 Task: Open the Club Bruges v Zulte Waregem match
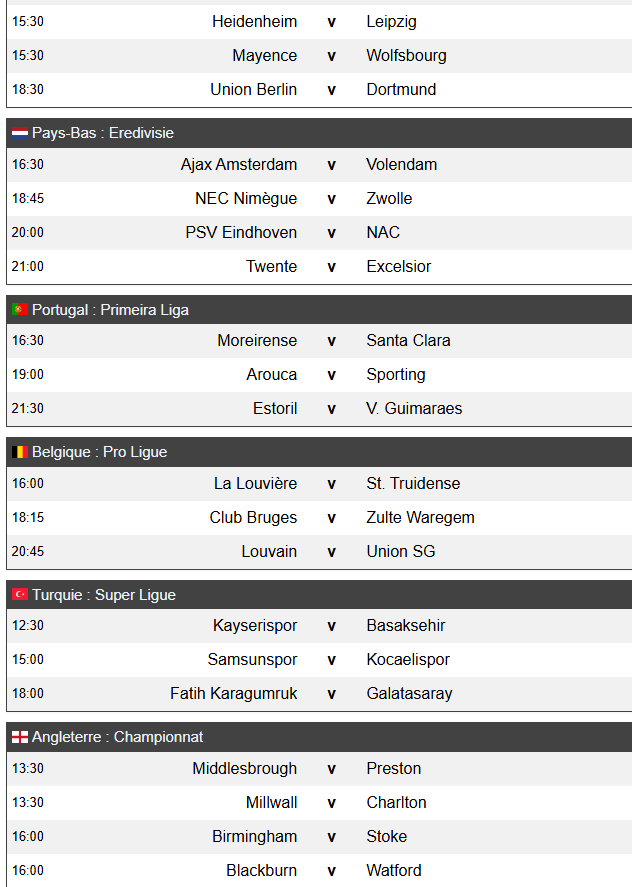pyautogui.click(x=331, y=518)
